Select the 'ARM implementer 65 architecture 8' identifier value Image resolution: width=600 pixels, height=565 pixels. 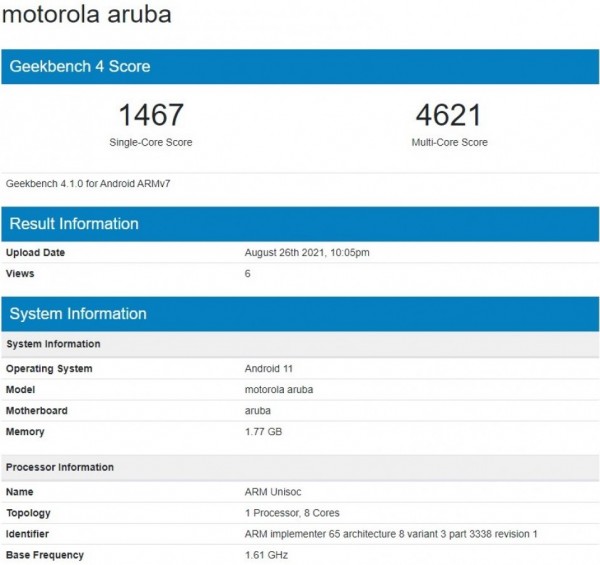click(x=391, y=534)
